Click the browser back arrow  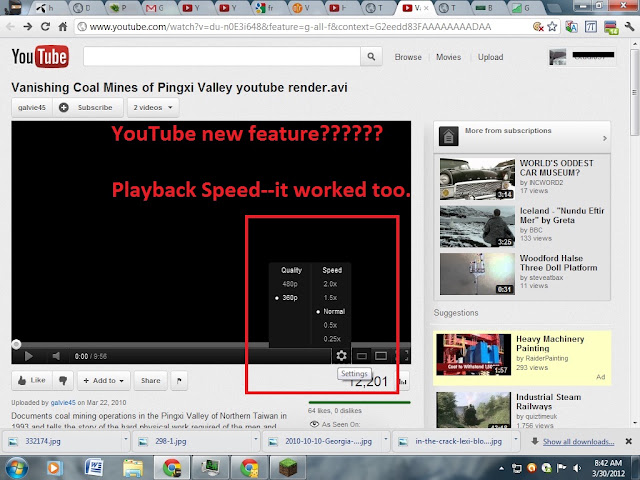10,27
